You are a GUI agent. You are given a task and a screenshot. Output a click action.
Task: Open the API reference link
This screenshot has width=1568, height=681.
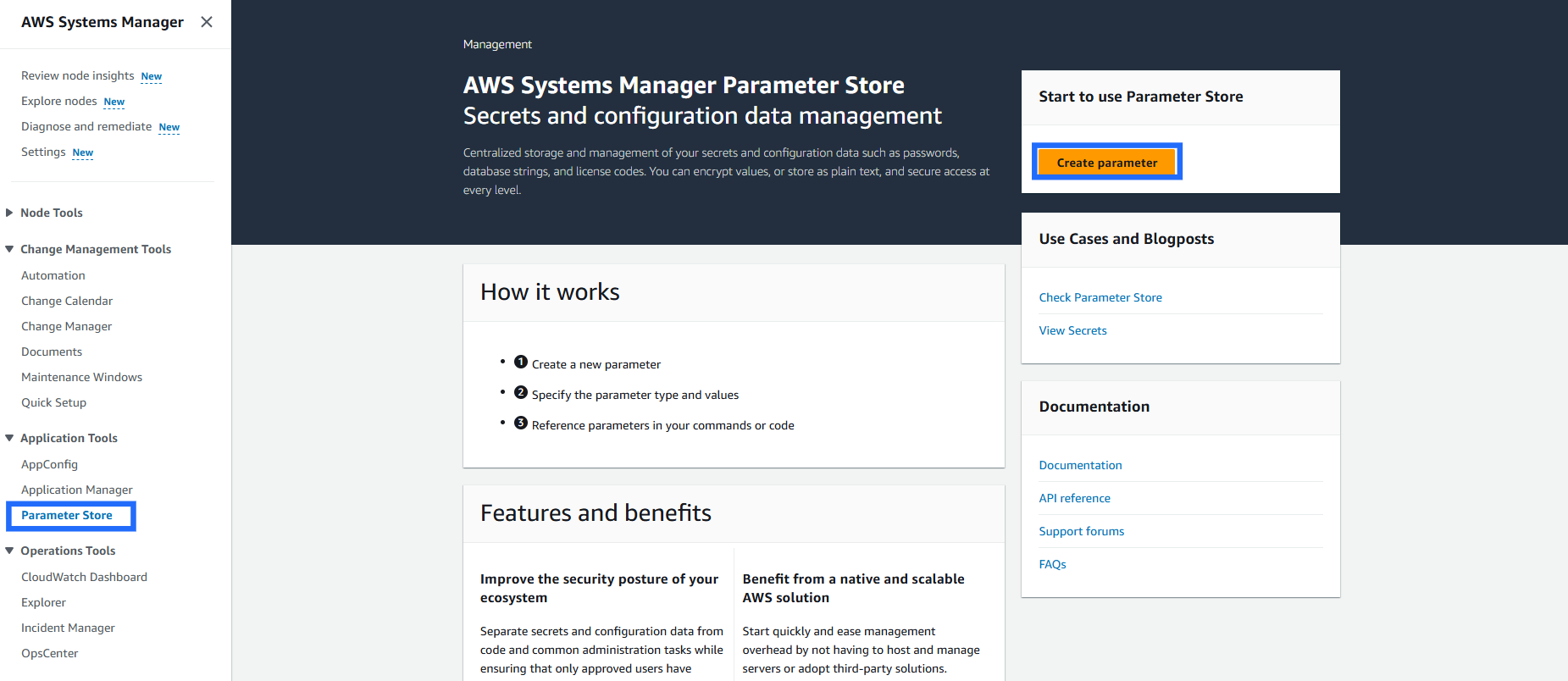coord(1074,498)
